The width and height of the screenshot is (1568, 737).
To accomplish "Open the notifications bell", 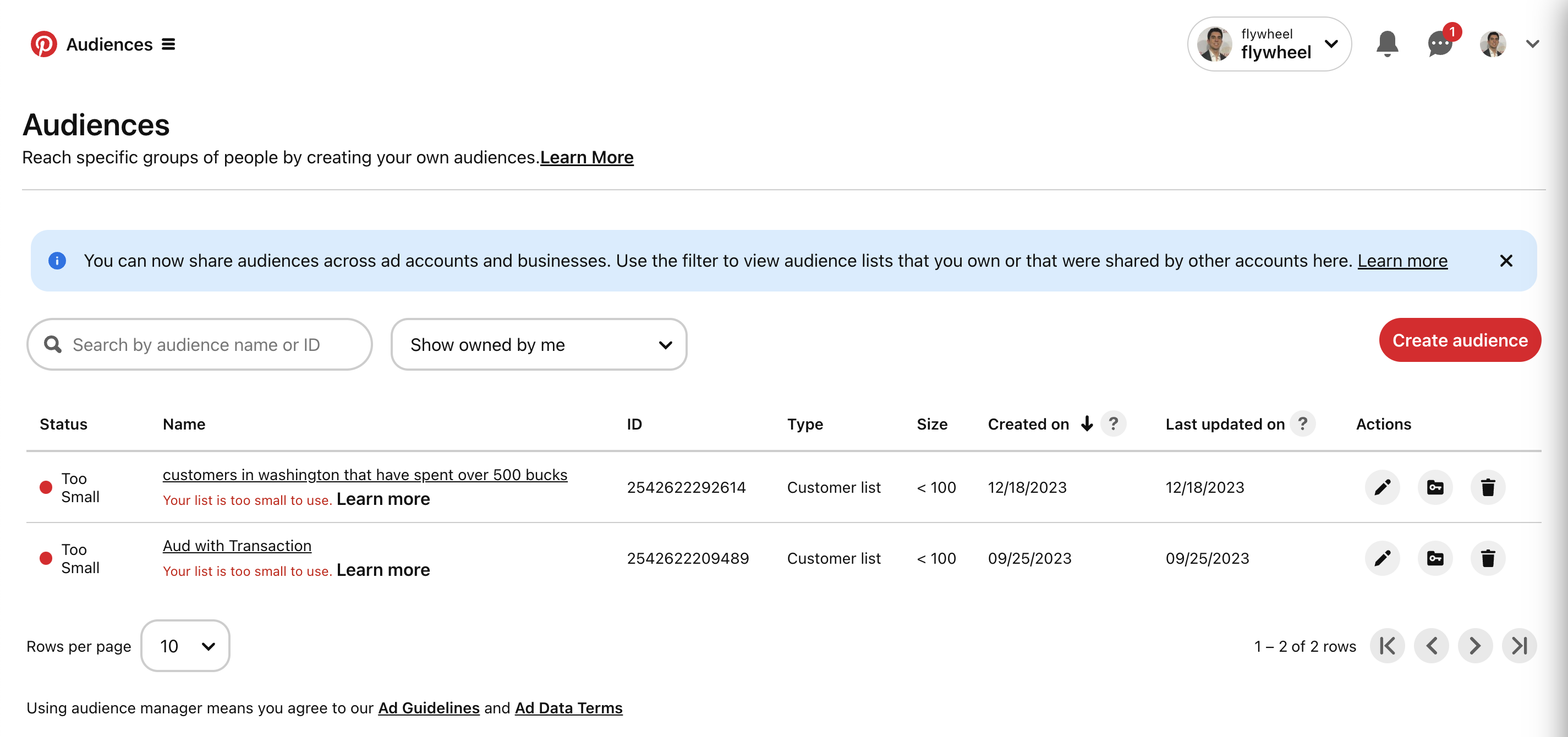I will (1387, 44).
